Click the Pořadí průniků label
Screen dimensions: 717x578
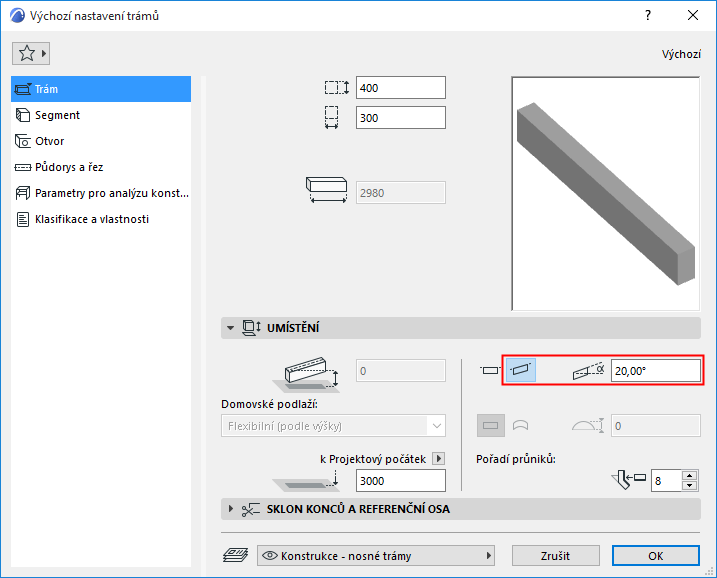click(x=516, y=459)
